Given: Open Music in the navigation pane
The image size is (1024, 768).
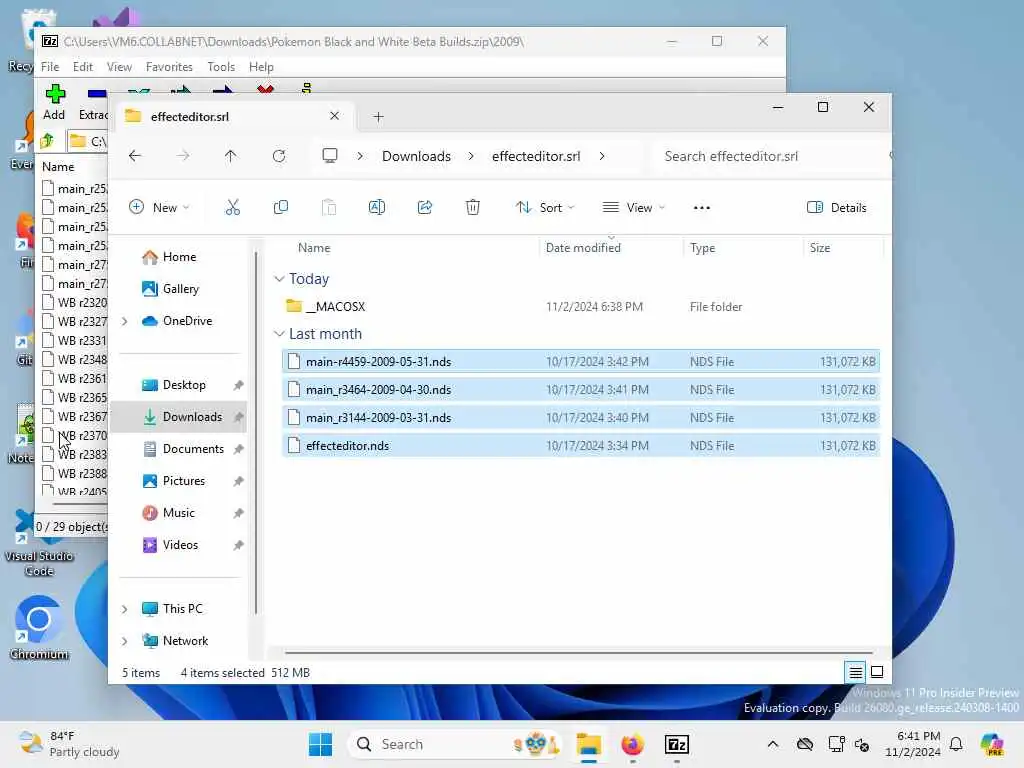Looking at the screenshot, I should click(178, 513).
